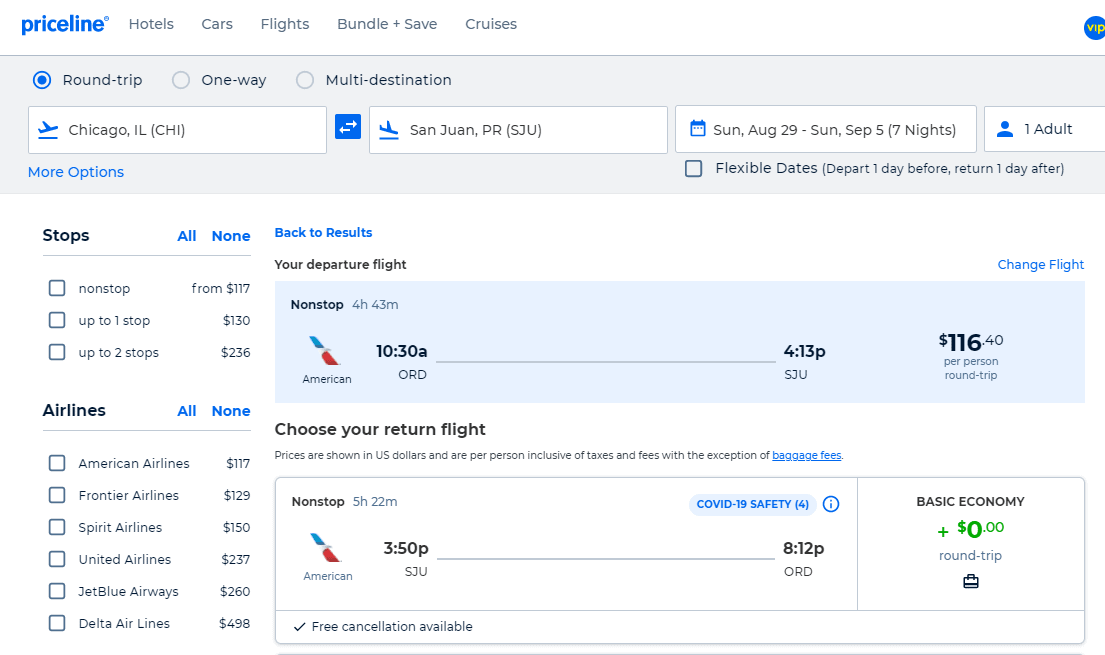Click the Back to Results link
Image resolution: width=1105 pixels, height=655 pixels.
click(x=323, y=231)
